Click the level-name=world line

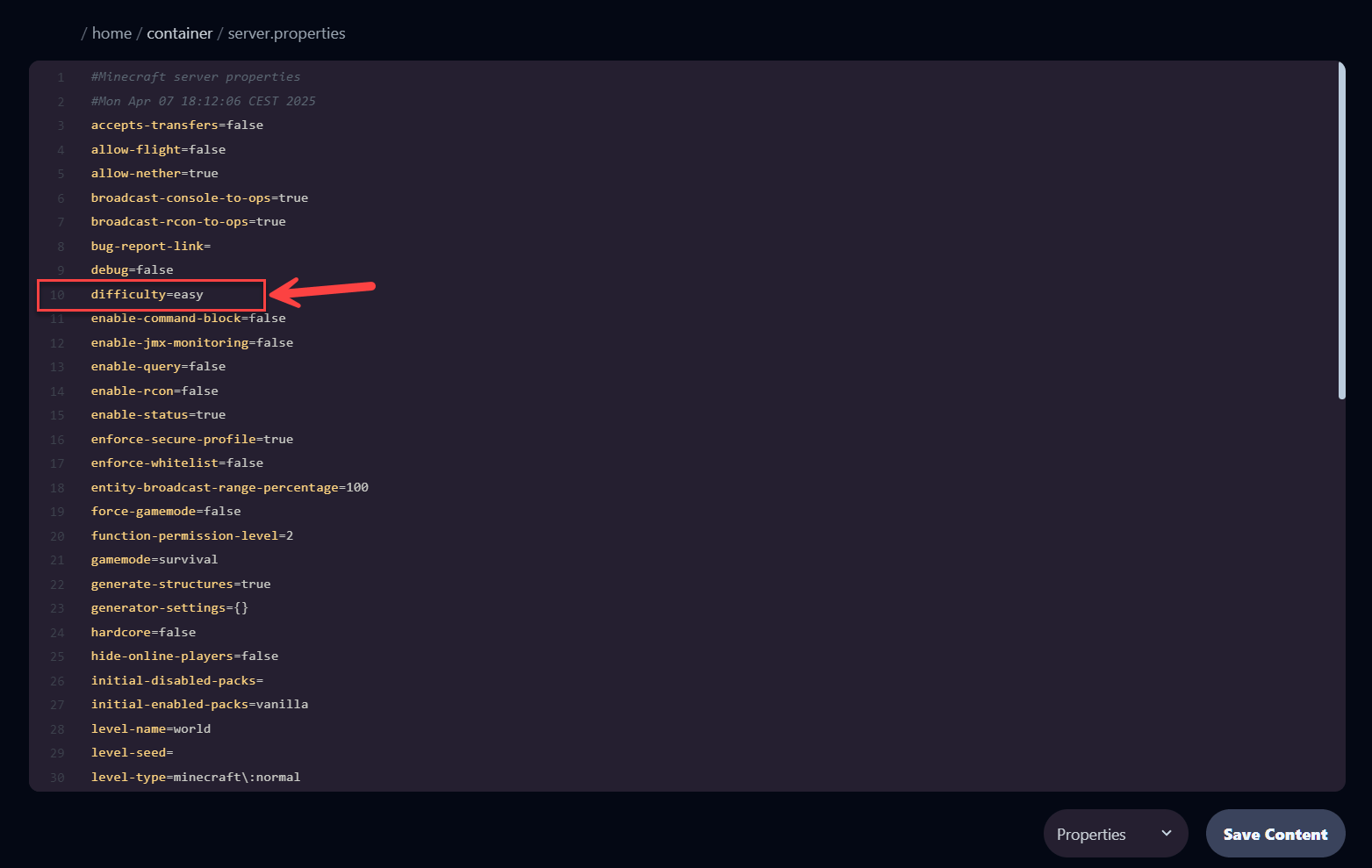[150, 729]
